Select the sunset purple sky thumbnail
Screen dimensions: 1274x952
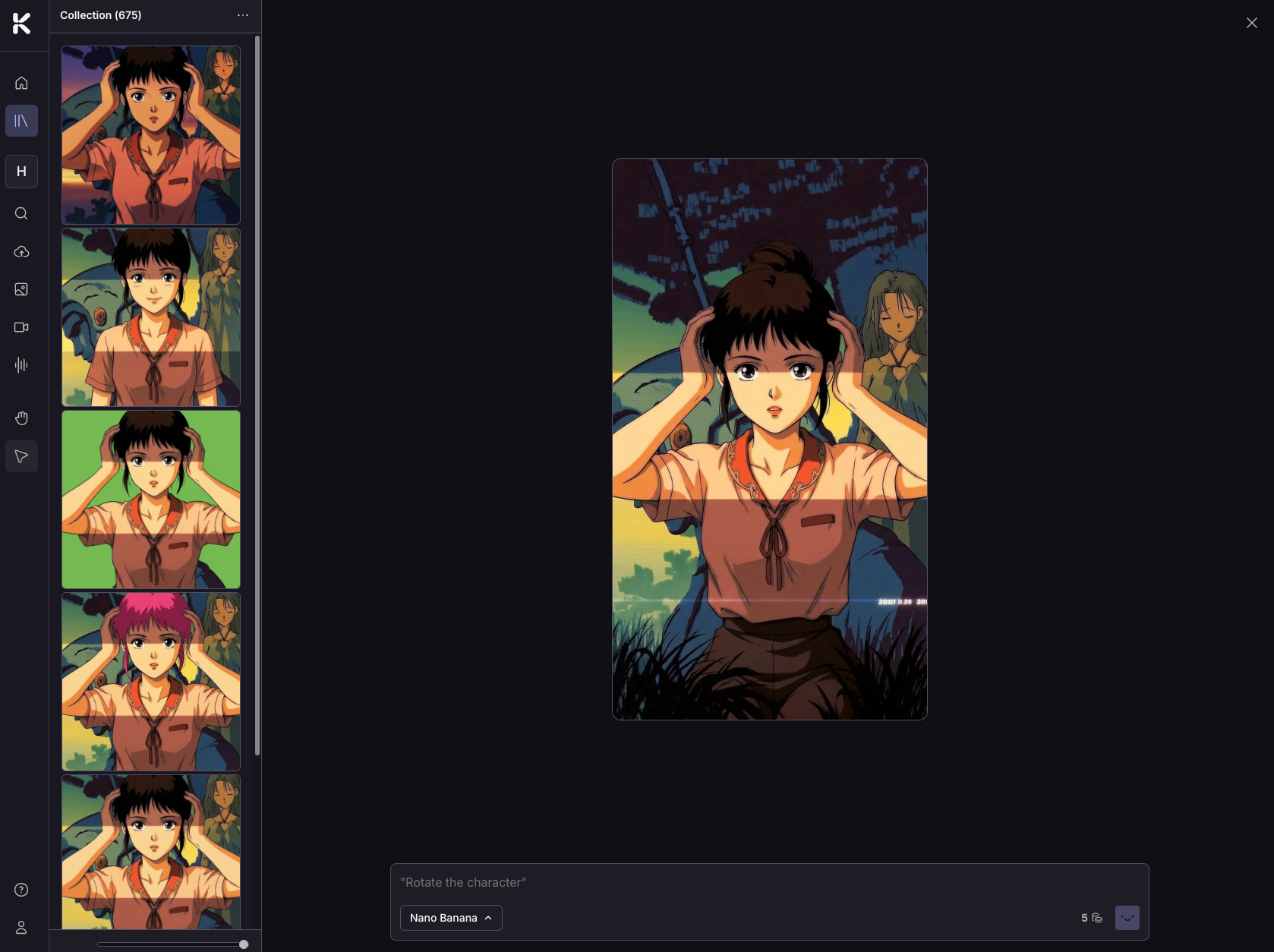[151, 135]
